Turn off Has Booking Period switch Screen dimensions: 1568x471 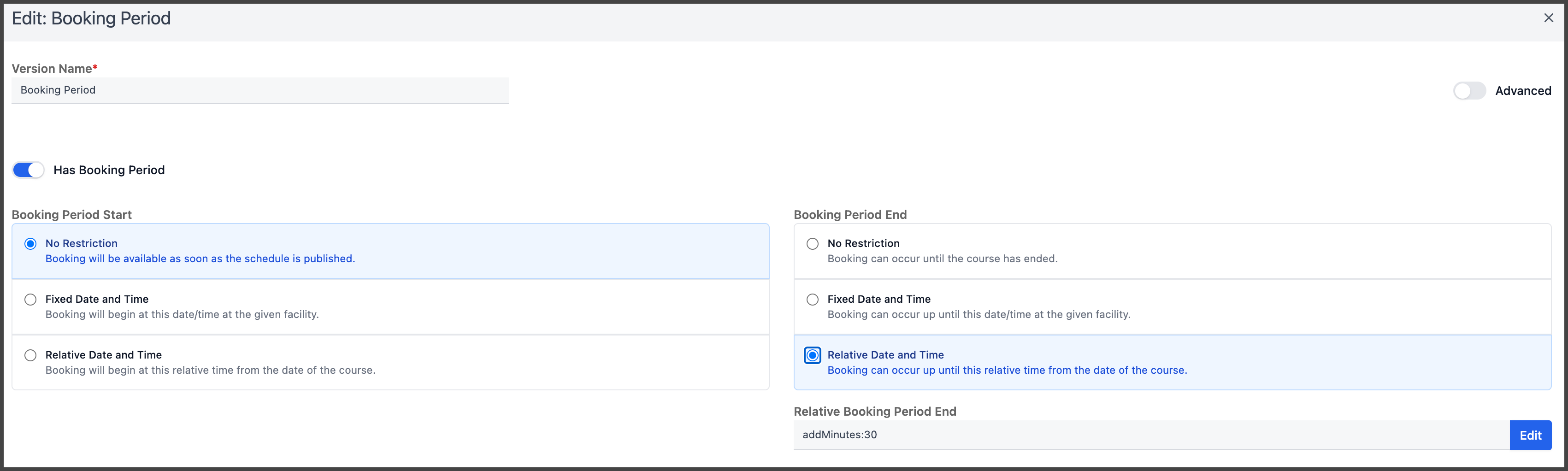point(29,170)
